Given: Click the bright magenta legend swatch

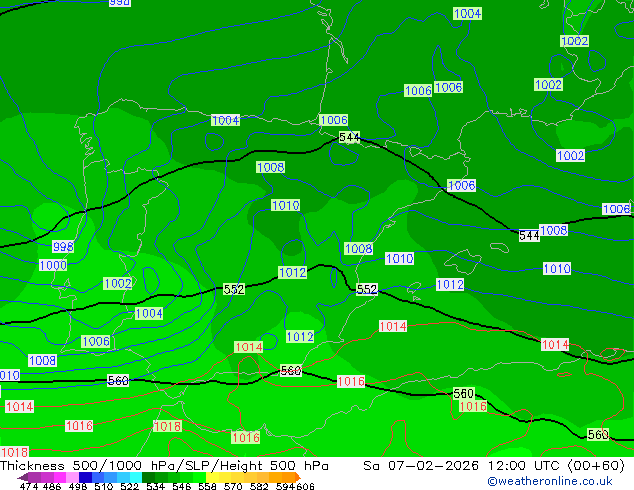Looking at the screenshot, I should click(x=60, y=477).
